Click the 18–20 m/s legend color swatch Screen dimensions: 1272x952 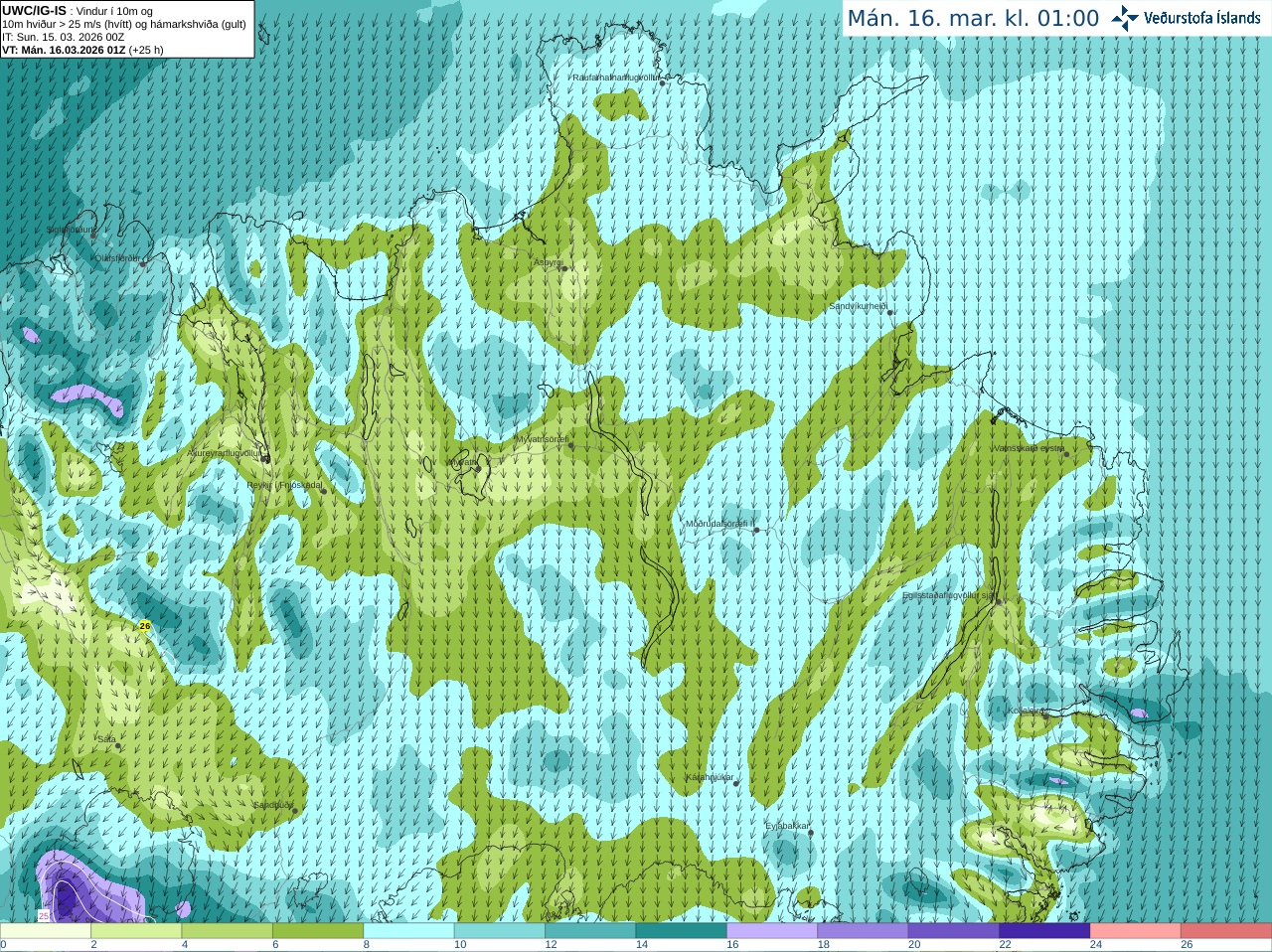[863, 931]
